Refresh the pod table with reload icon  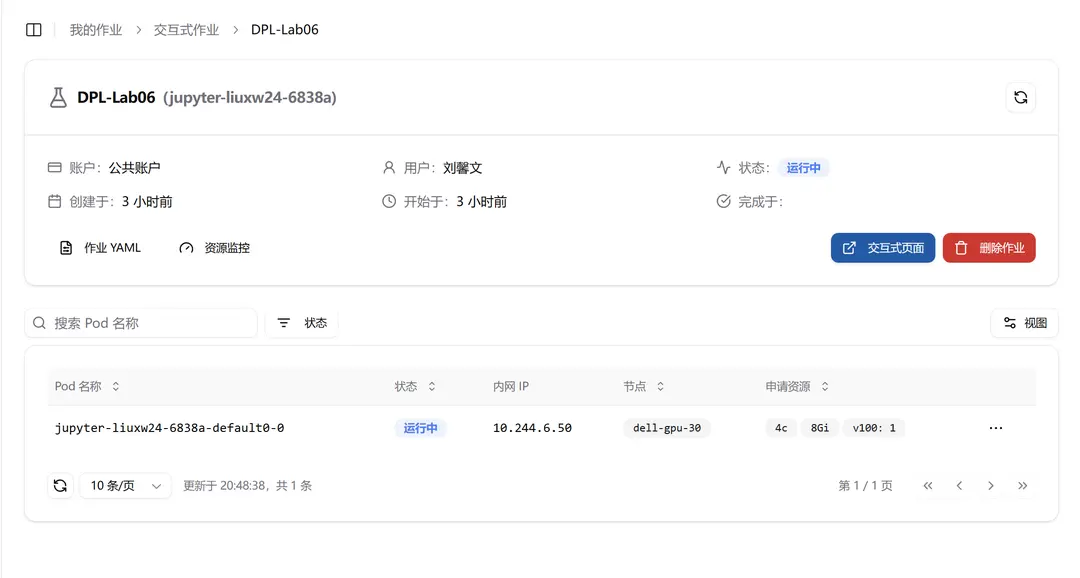[61, 486]
